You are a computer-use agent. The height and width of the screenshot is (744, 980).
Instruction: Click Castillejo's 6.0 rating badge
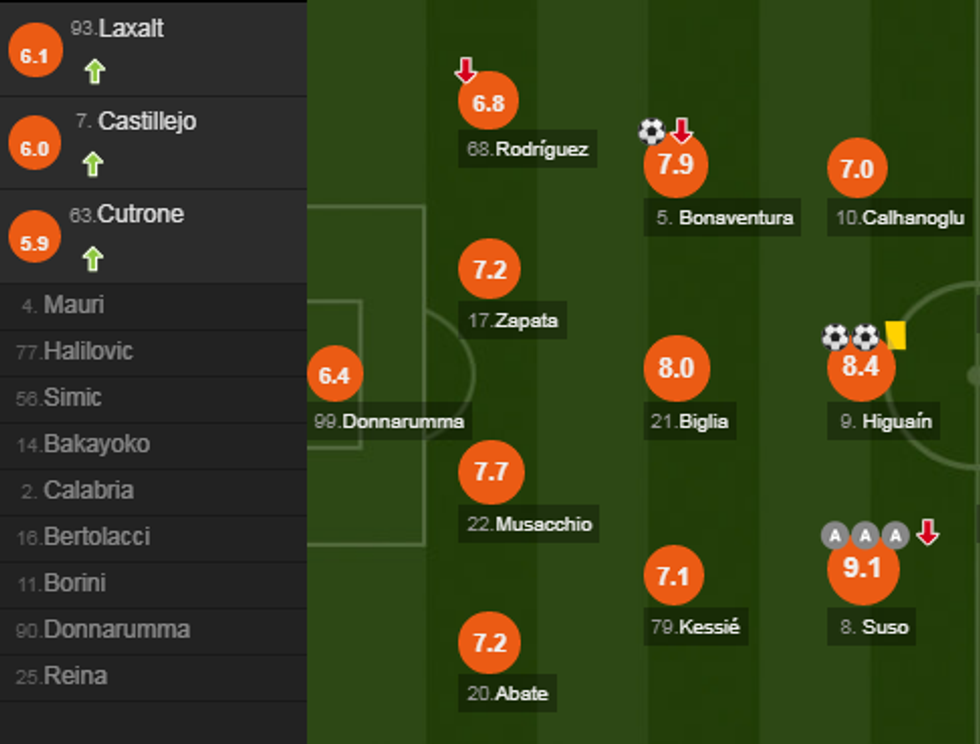click(x=34, y=149)
